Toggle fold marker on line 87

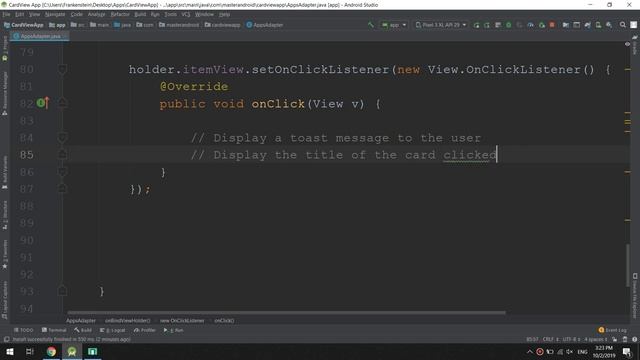(62, 188)
